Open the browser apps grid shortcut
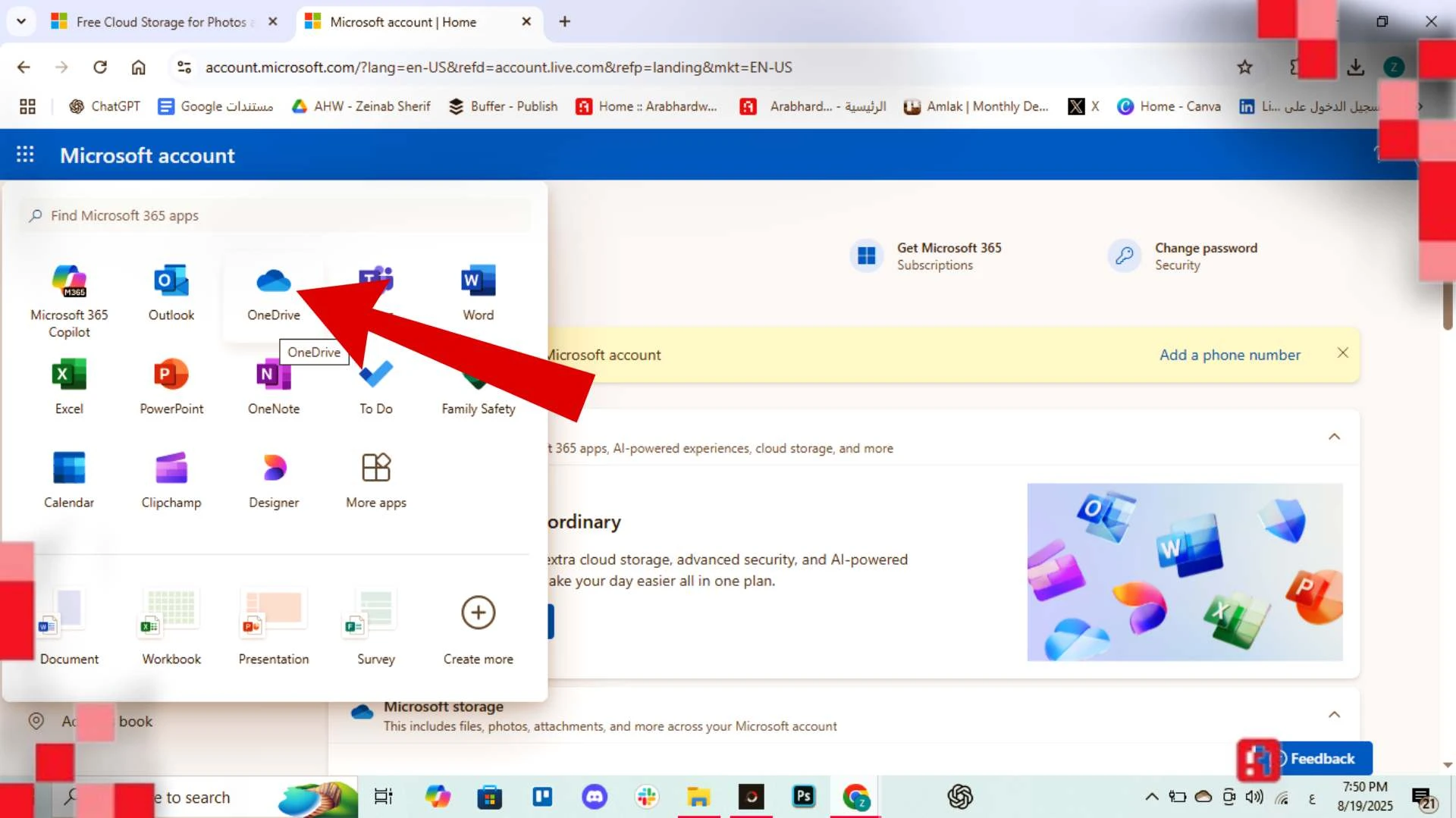1456x818 pixels. pos(27,107)
